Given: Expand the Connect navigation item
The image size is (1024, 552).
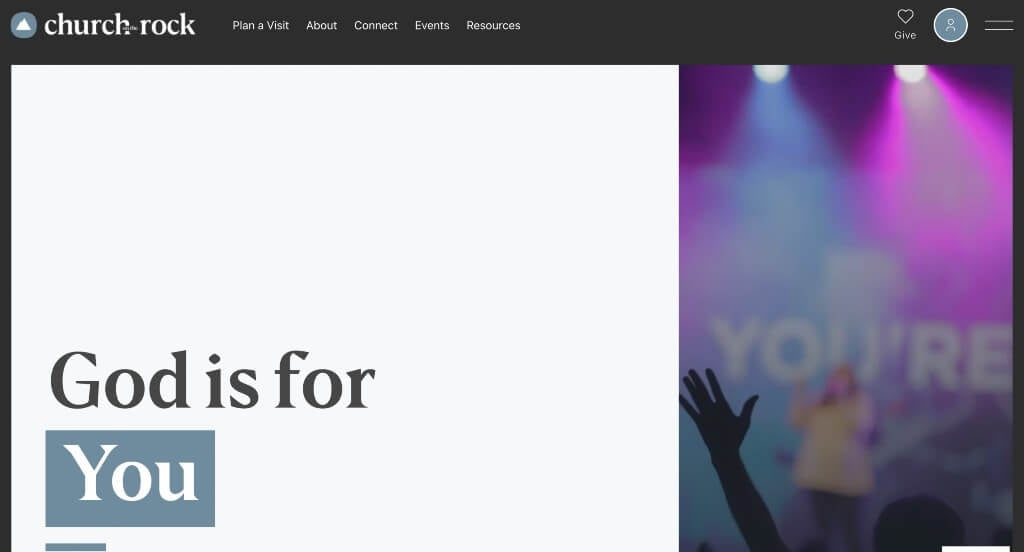Looking at the screenshot, I should coord(376,25).
